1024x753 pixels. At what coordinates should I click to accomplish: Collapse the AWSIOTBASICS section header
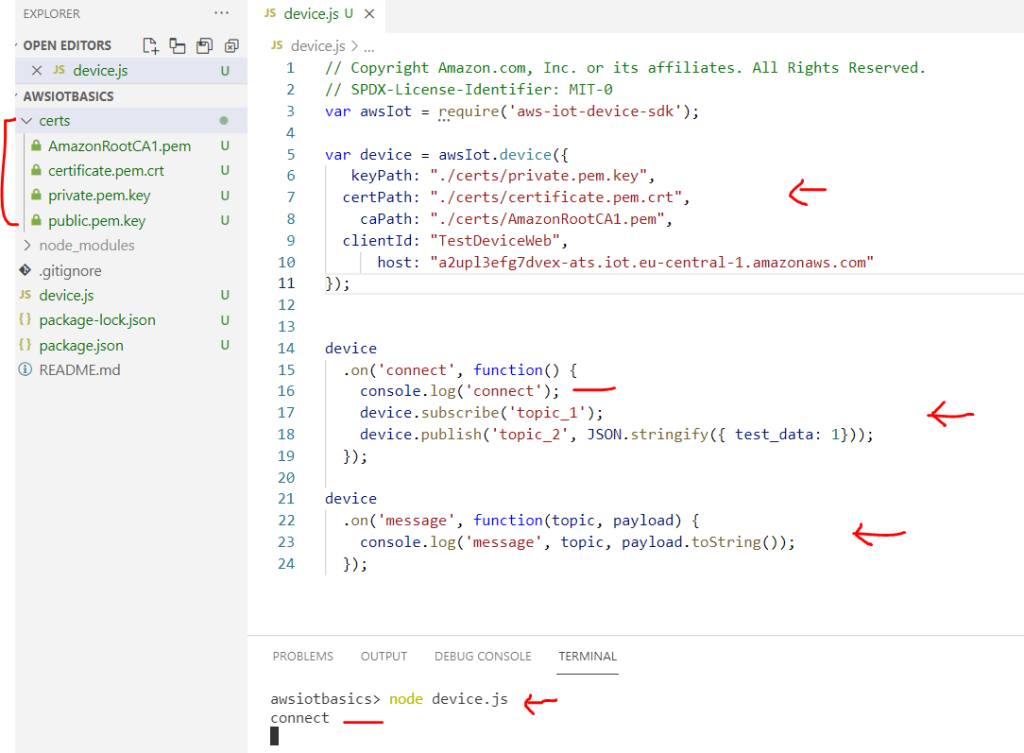click(x=68, y=96)
